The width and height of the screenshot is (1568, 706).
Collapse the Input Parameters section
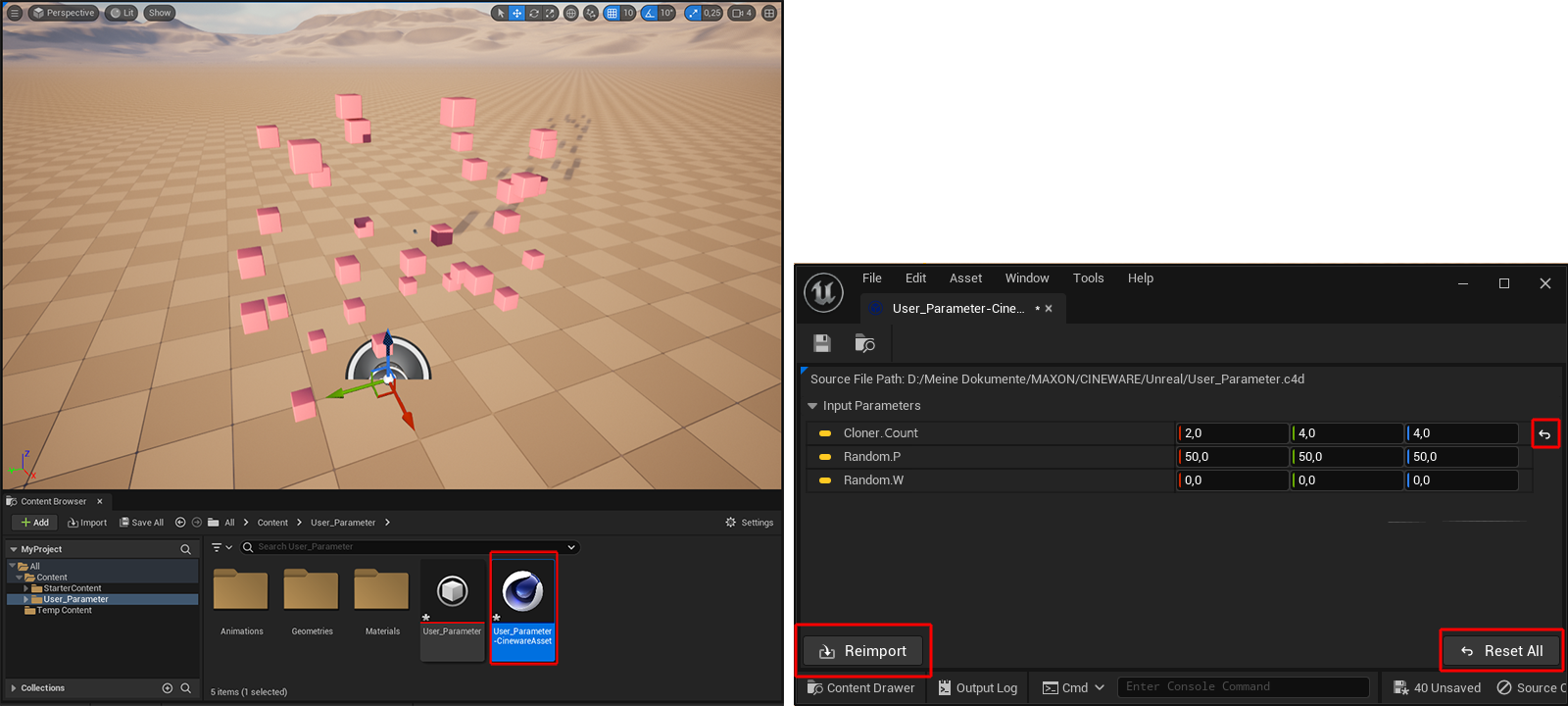[812, 406]
